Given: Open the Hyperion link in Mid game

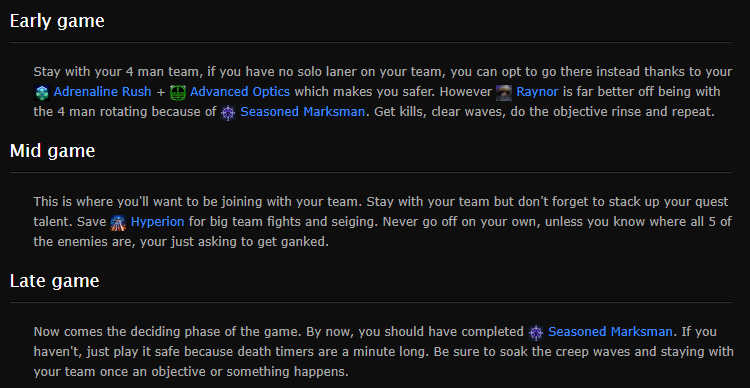Looking at the screenshot, I should (157, 222).
